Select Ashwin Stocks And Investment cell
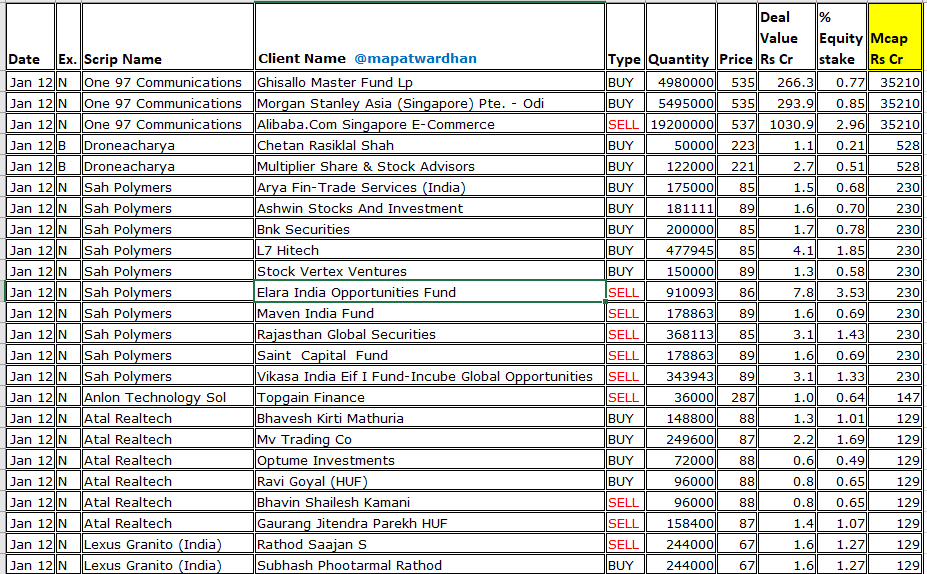This screenshot has width=927, height=574. point(430,208)
